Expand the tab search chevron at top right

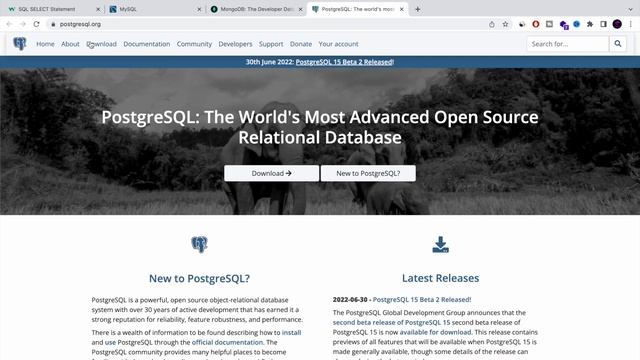pos(631,9)
